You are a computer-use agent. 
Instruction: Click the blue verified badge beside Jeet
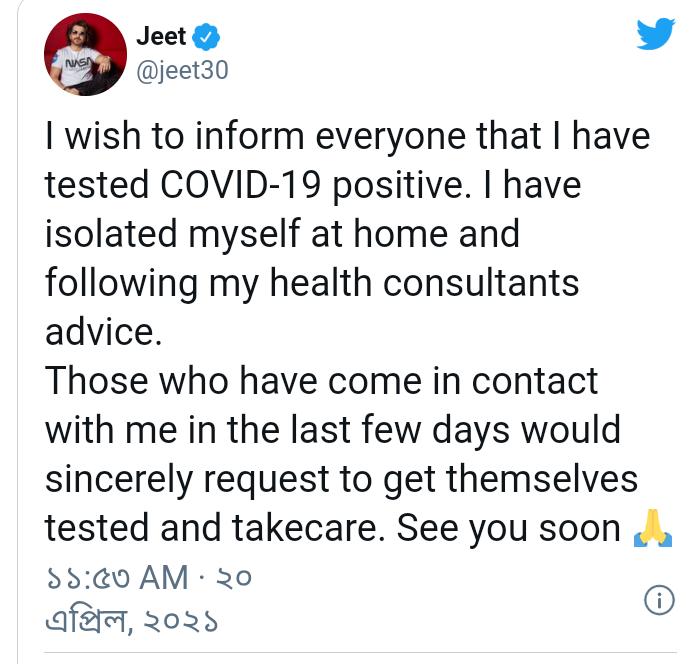click(x=207, y=38)
